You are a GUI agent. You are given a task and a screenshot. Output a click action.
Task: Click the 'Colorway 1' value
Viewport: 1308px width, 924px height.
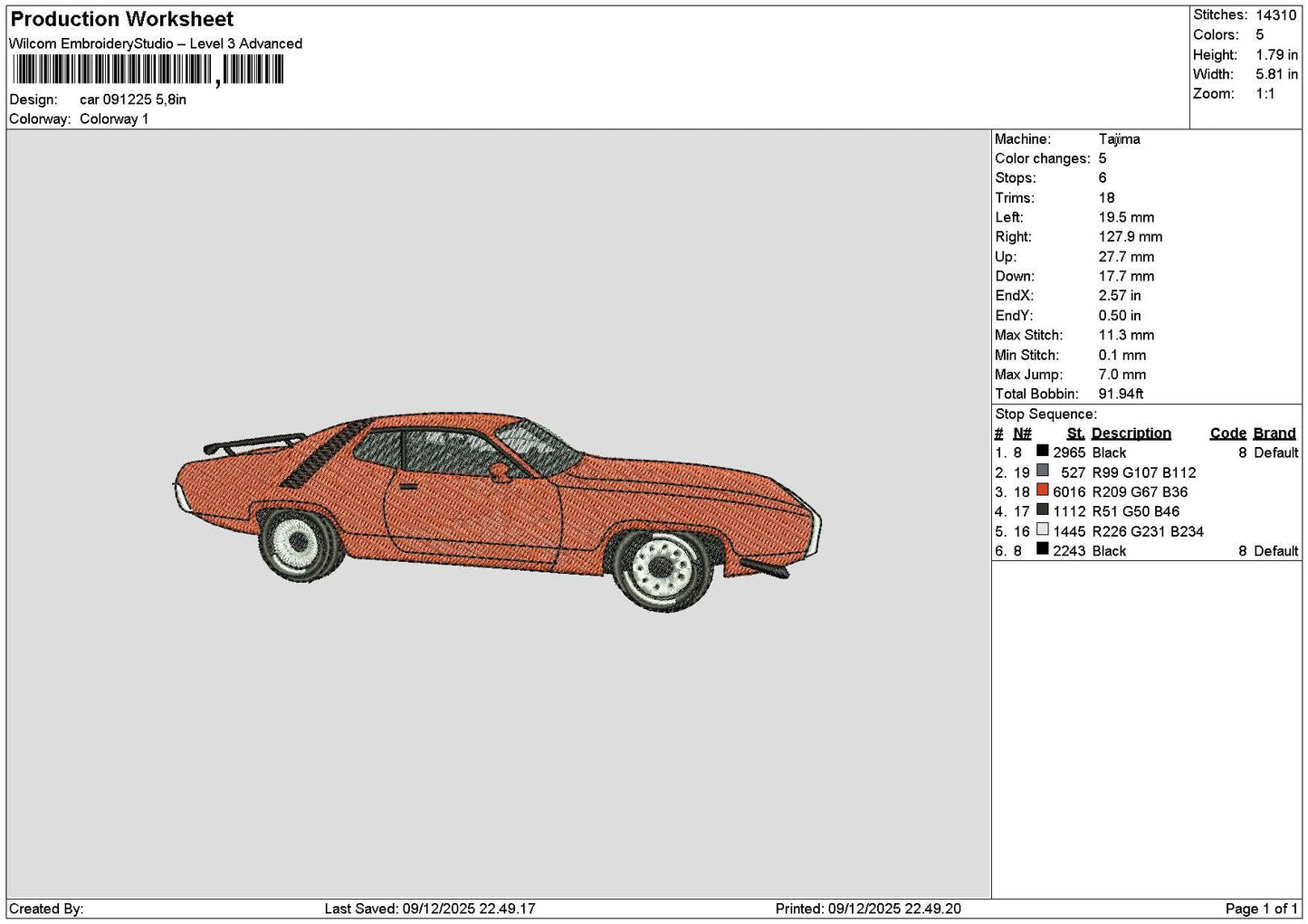click(114, 119)
